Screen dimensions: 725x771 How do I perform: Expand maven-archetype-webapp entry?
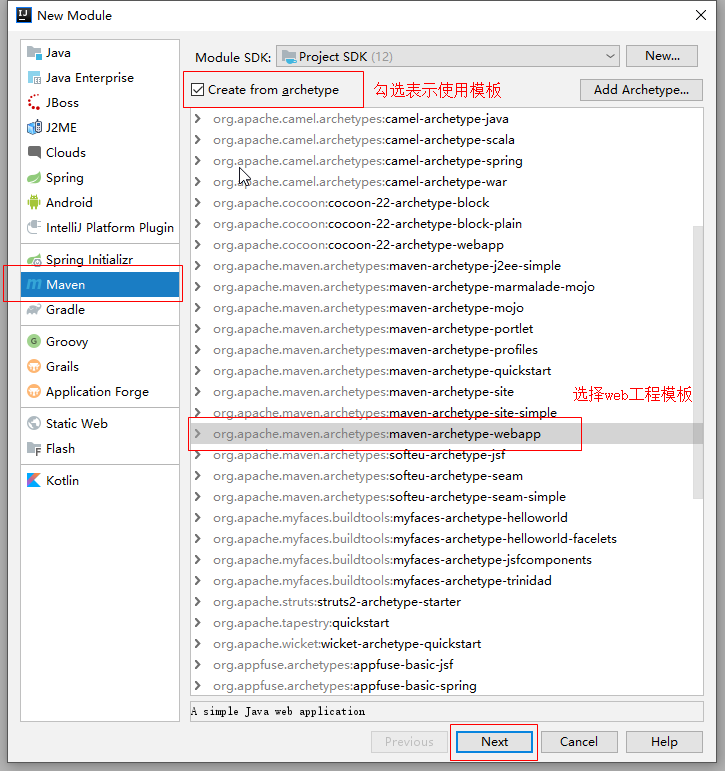pos(198,434)
